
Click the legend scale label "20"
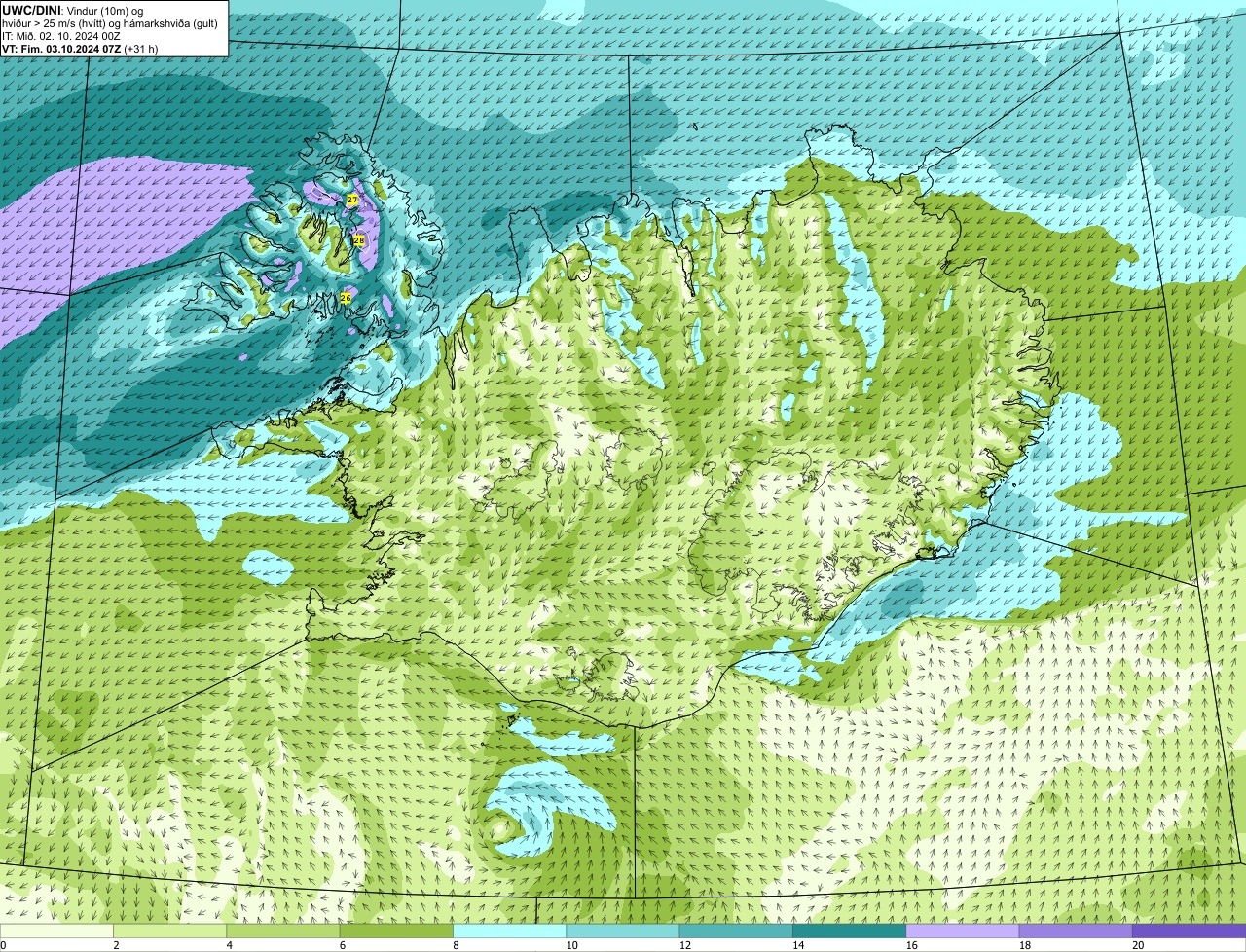click(1138, 945)
